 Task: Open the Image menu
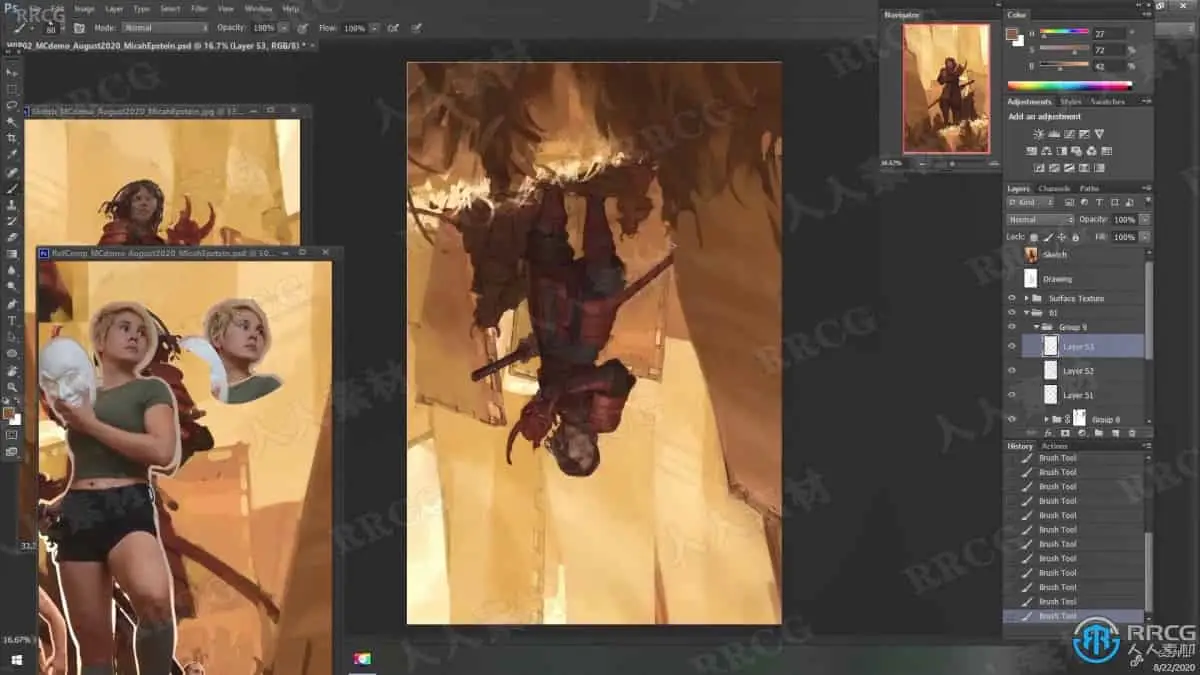(x=84, y=8)
